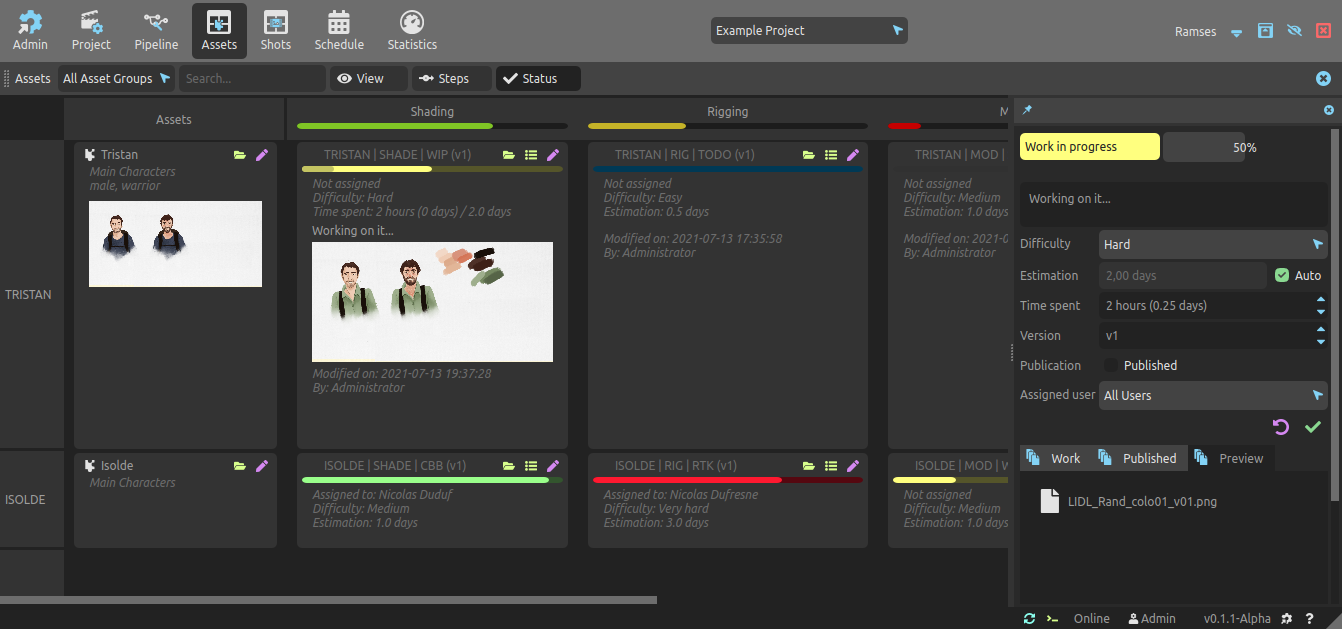Viewport: 1342px width, 629px height.
Task: Expand the All Asset Groups dropdown
Action: point(116,78)
